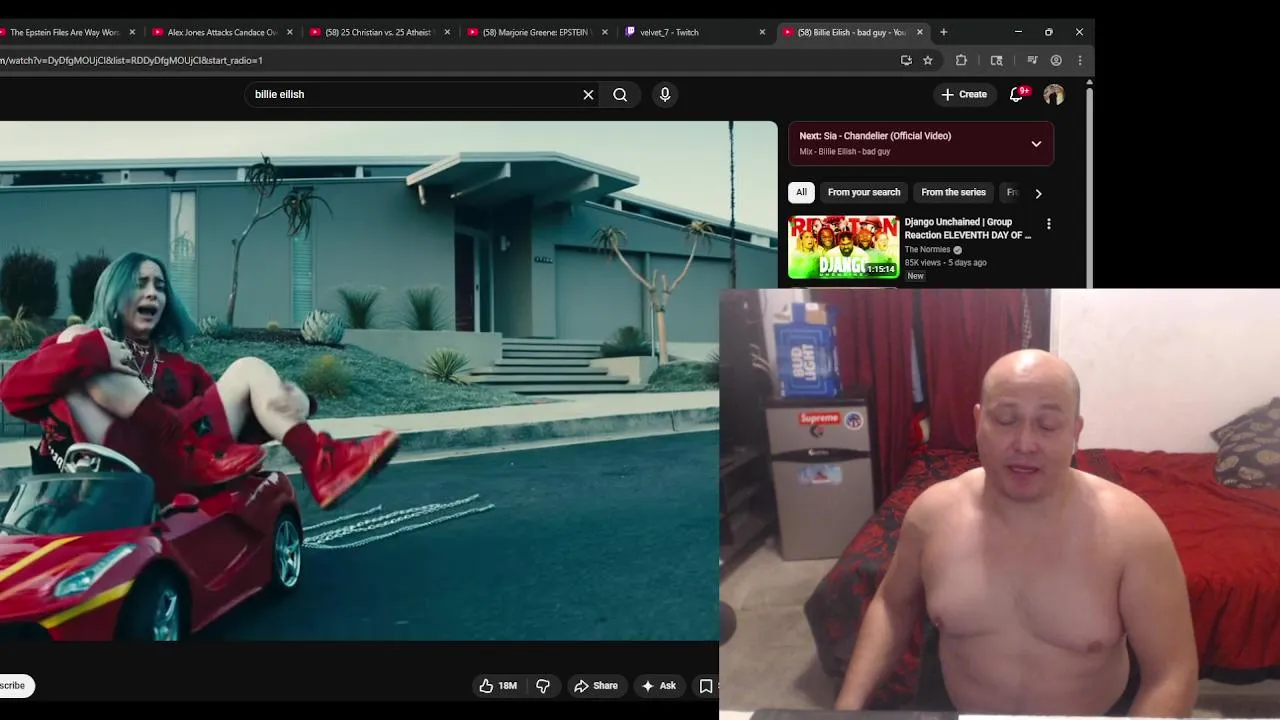Open the Ask AI button

point(659,686)
